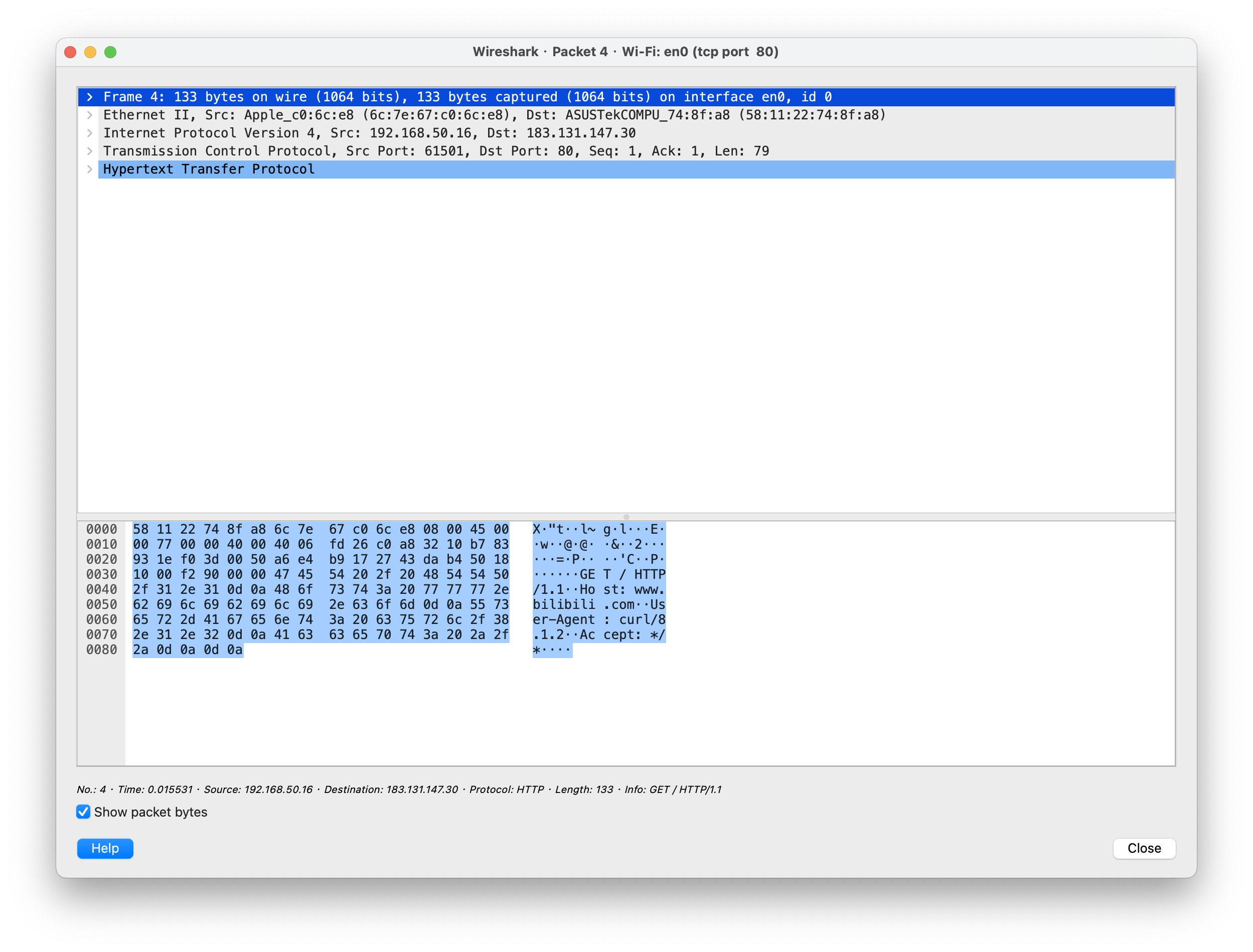Image resolution: width=1253 pixels, height=952 pixels.
Task: Click the green zoom window button
Action: [x=110, y=52]
